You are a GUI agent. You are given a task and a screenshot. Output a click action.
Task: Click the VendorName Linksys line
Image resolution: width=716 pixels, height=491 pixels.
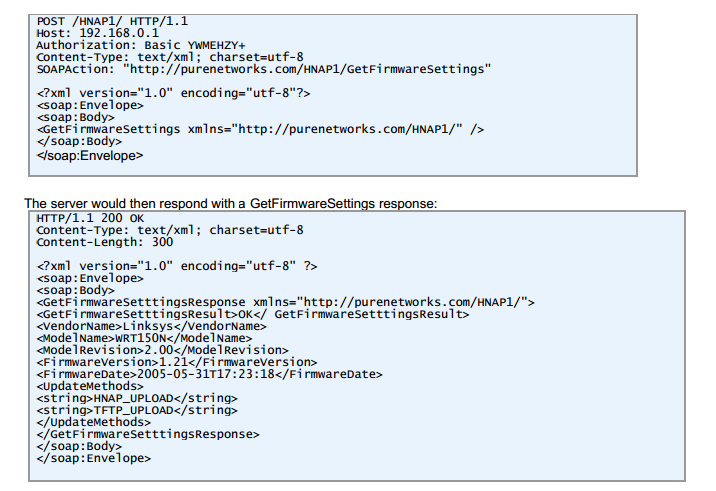point(152,326)
